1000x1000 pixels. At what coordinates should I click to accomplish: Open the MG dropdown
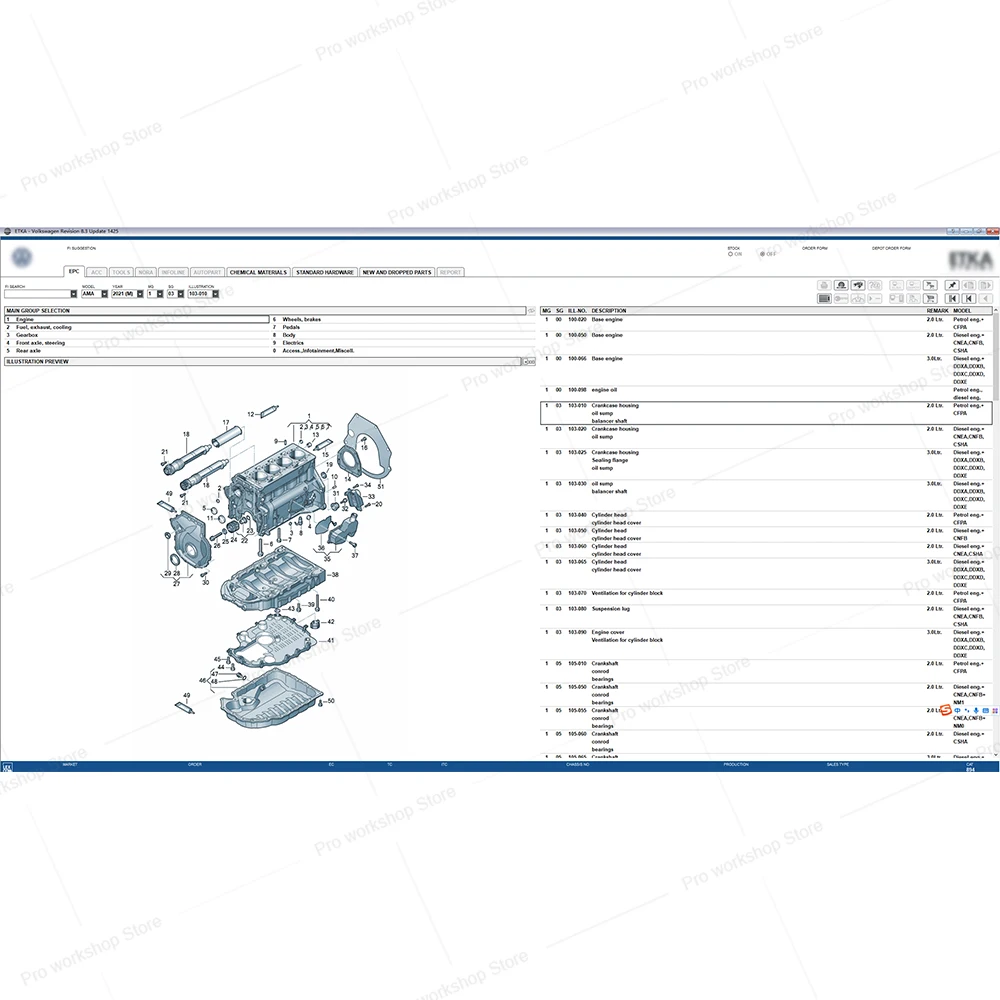pos(159,294)
